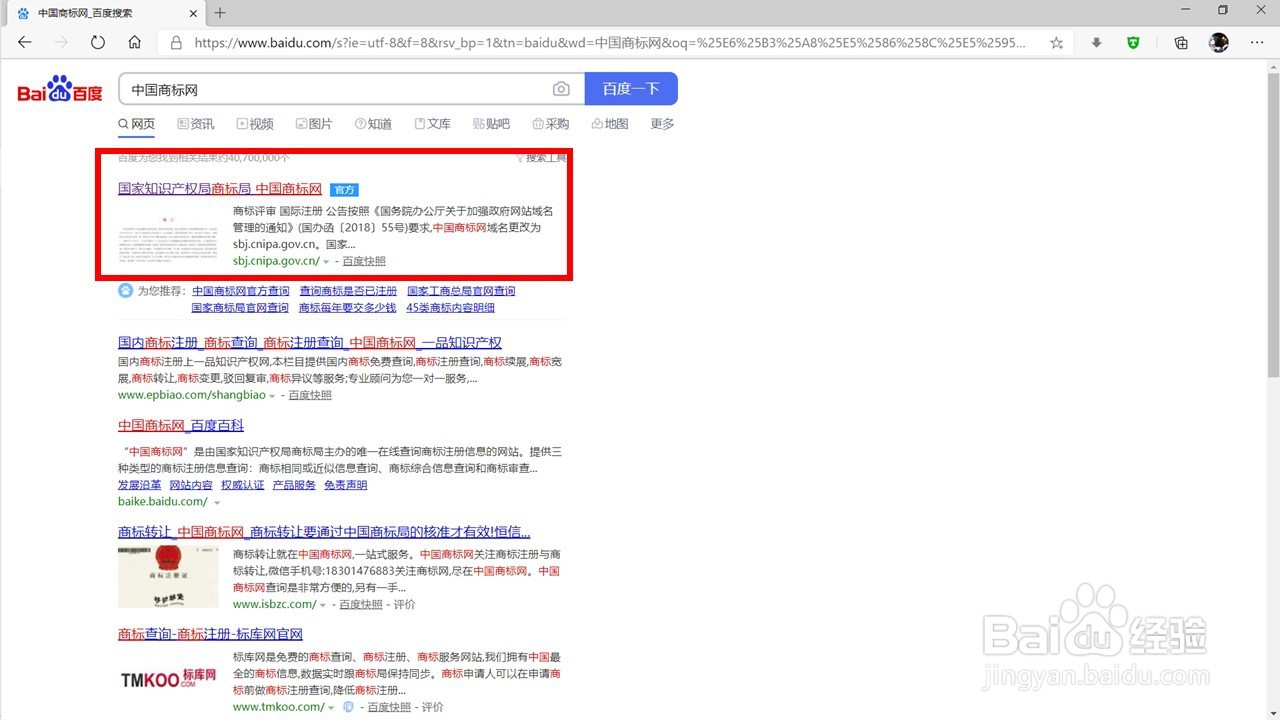This screenshot has height=720, width=1280.
Task: Click the browser address bar URL
Action: click(x=610, y=43)
